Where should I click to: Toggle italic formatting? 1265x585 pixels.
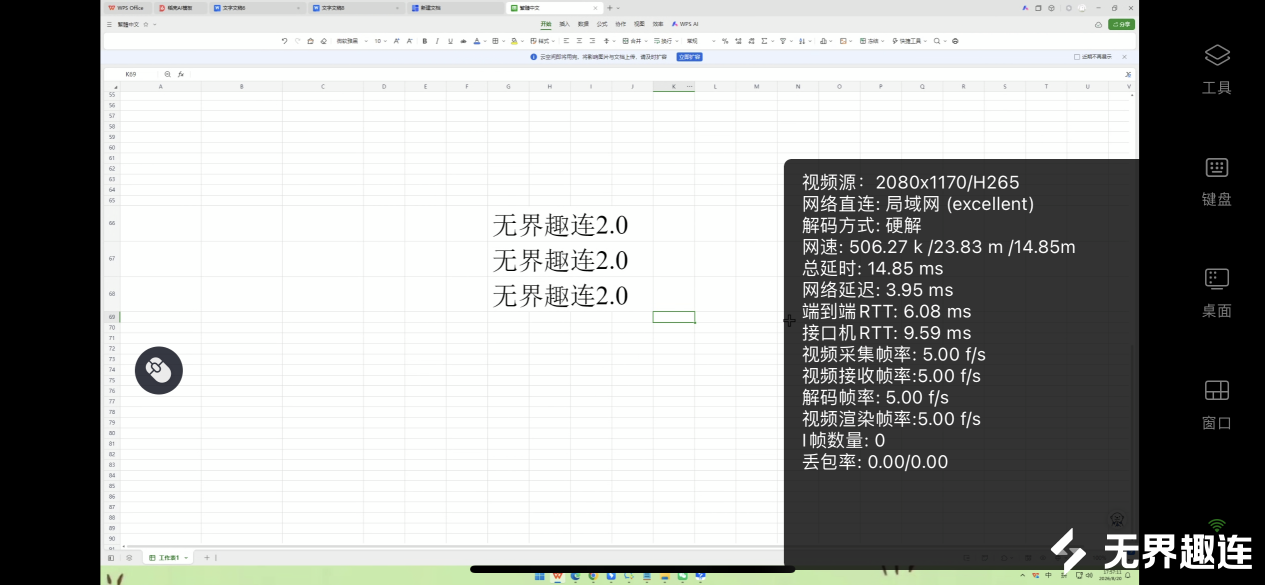click(x=437, y=41)
